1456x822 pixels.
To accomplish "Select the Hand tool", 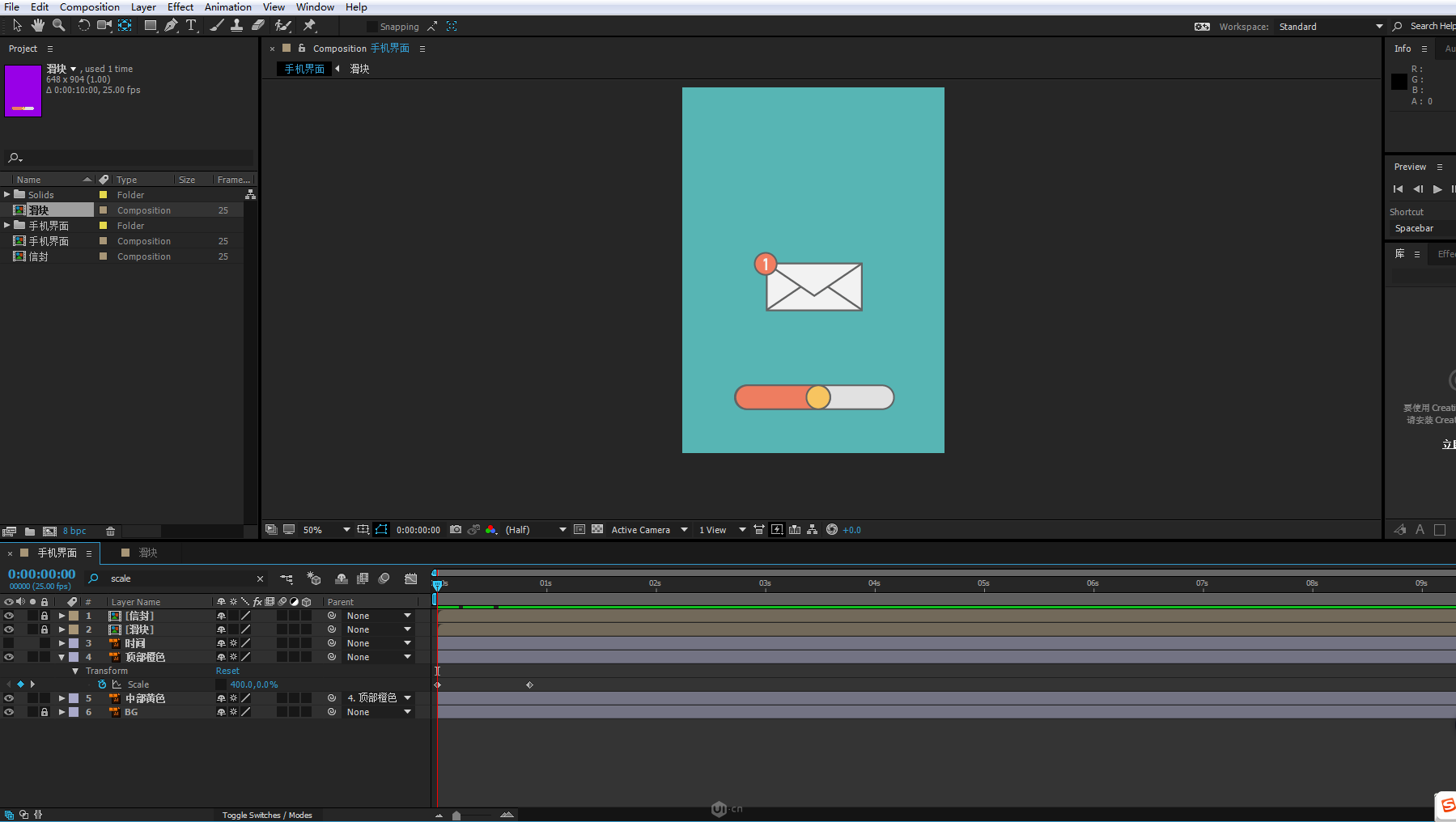I will (37, 26).
